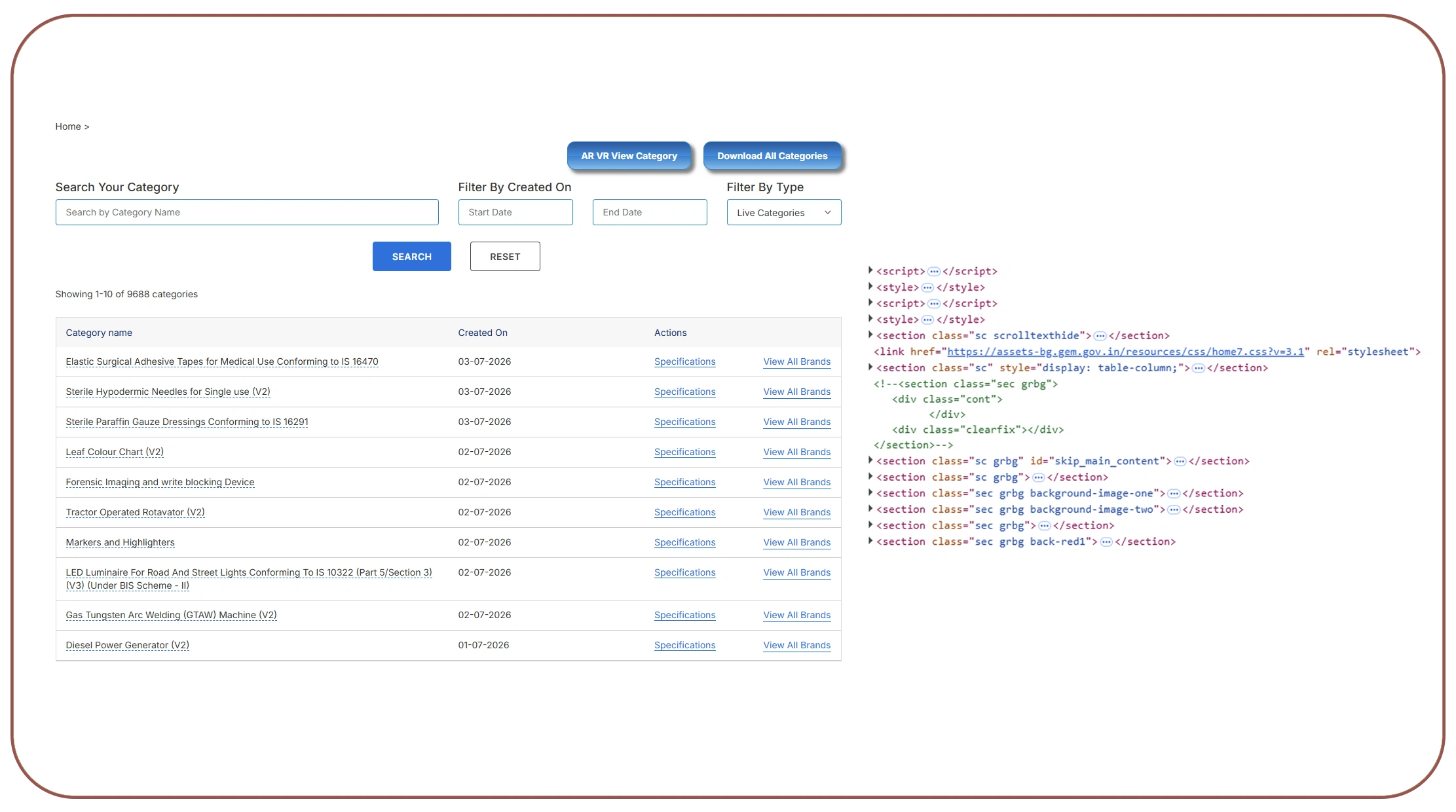This screenshot has height=812, width=1456.
Task: Click ellipsis in scrolltexthide section node
Action: [x=1100, y=336]
